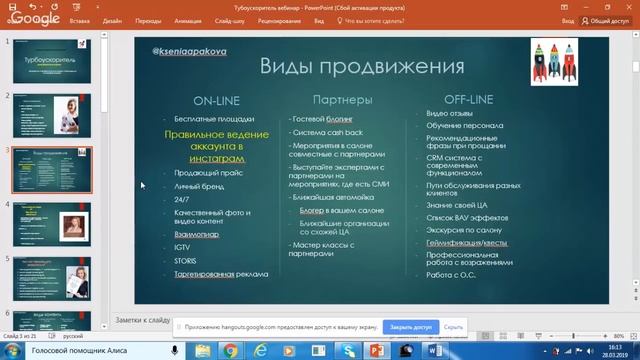The image size is (640, 360).
Task: Click the Голосовой помощник Алиса search box
Action: [105, 351]
